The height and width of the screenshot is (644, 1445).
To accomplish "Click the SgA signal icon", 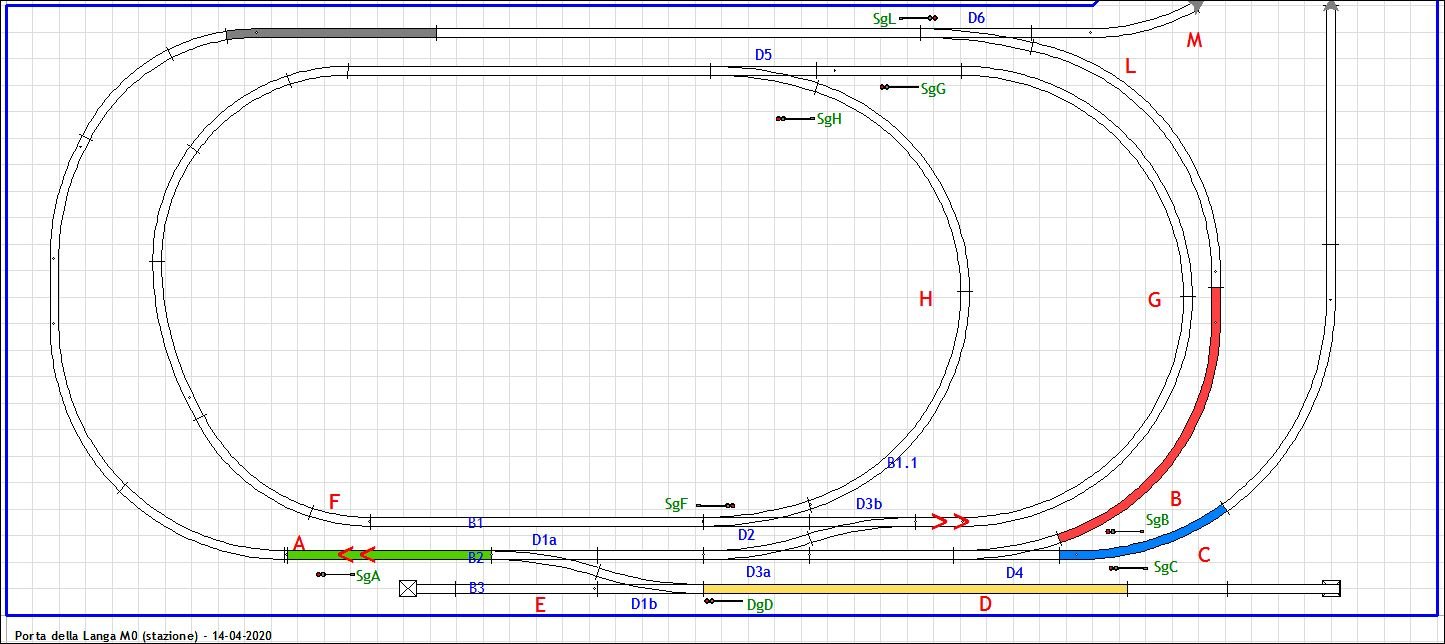I will pos(322,575).
